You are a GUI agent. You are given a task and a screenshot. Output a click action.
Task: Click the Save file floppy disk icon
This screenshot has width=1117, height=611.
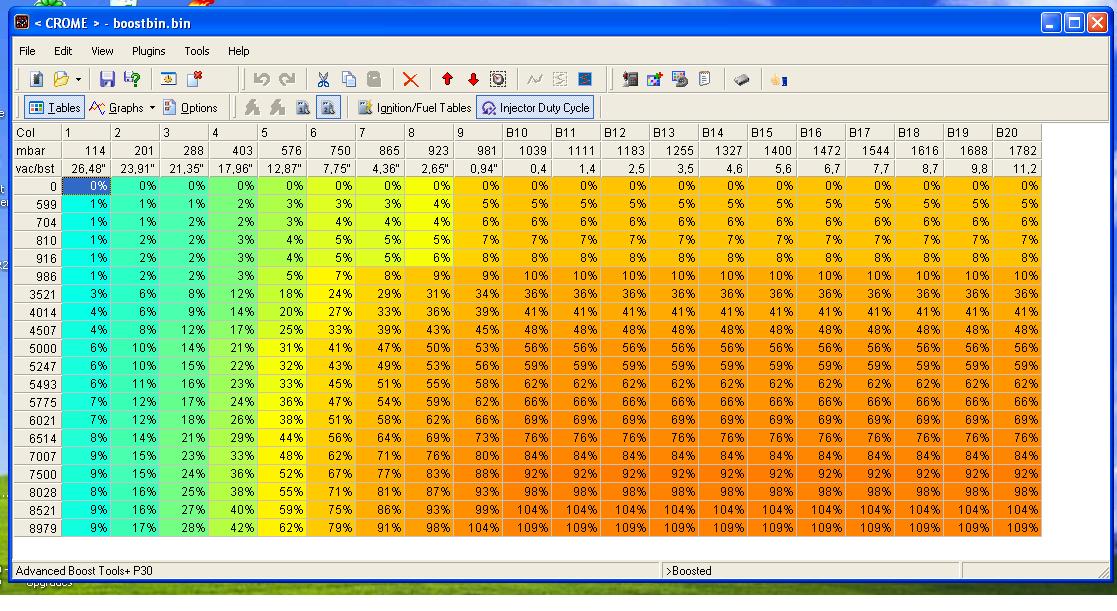click(107, 79)
